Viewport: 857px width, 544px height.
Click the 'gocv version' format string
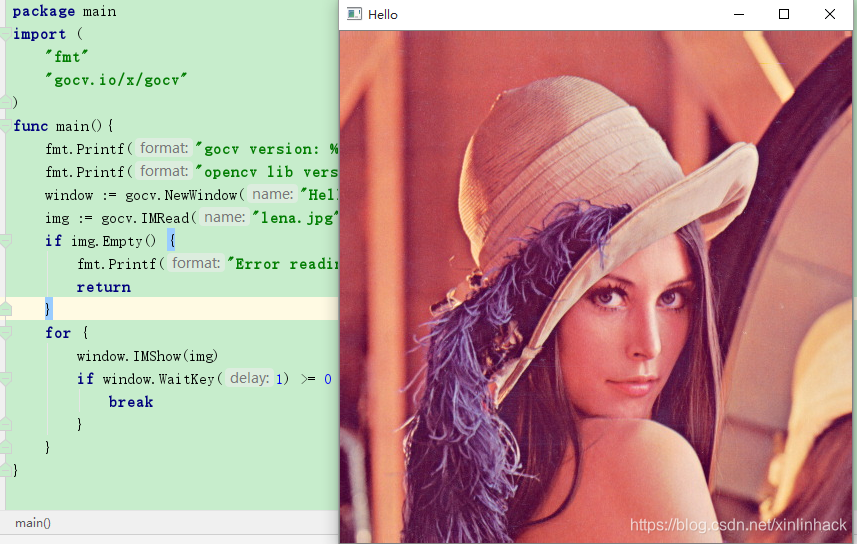[x=267, y=149]
